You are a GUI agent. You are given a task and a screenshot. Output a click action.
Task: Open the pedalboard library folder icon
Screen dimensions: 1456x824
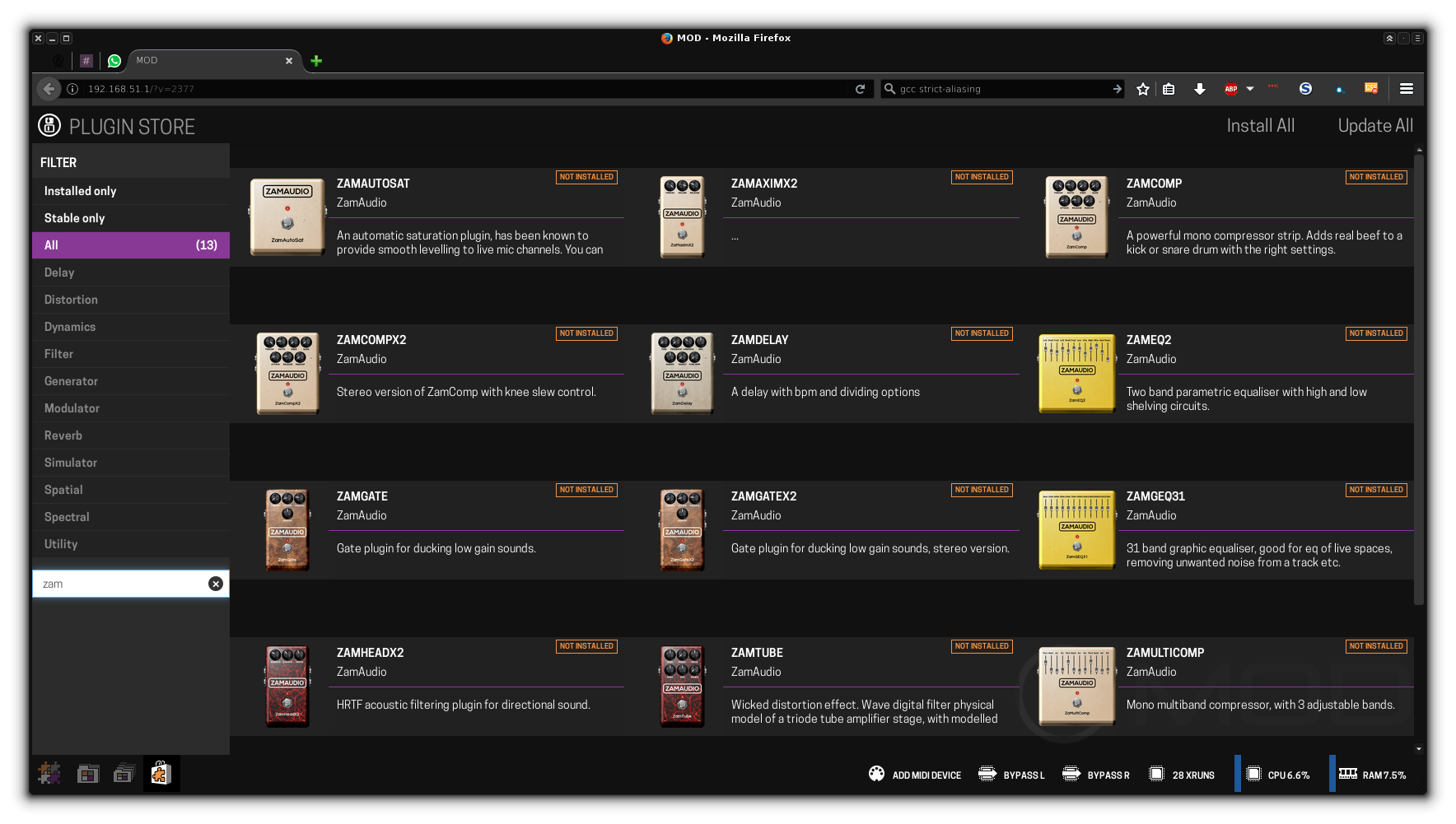pos(87,774)
